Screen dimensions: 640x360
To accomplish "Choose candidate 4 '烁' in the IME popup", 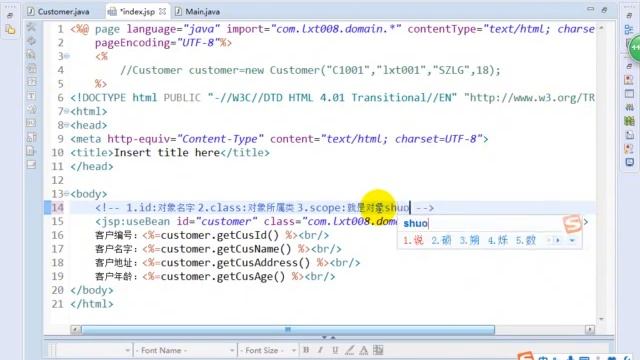I will 498,240.
